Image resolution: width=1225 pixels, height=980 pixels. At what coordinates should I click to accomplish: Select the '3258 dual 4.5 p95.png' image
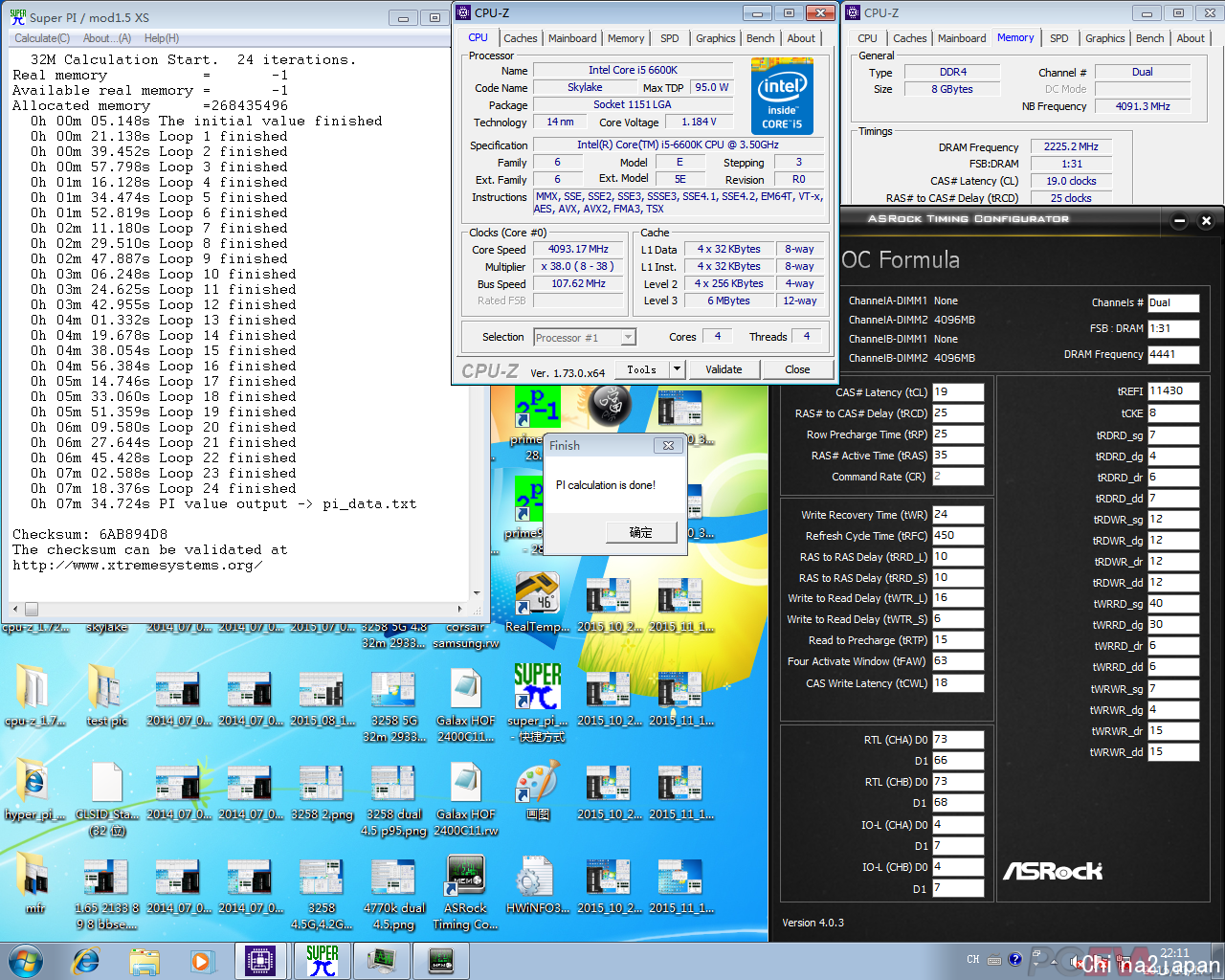pyautogui.click(x=393, y=799)
